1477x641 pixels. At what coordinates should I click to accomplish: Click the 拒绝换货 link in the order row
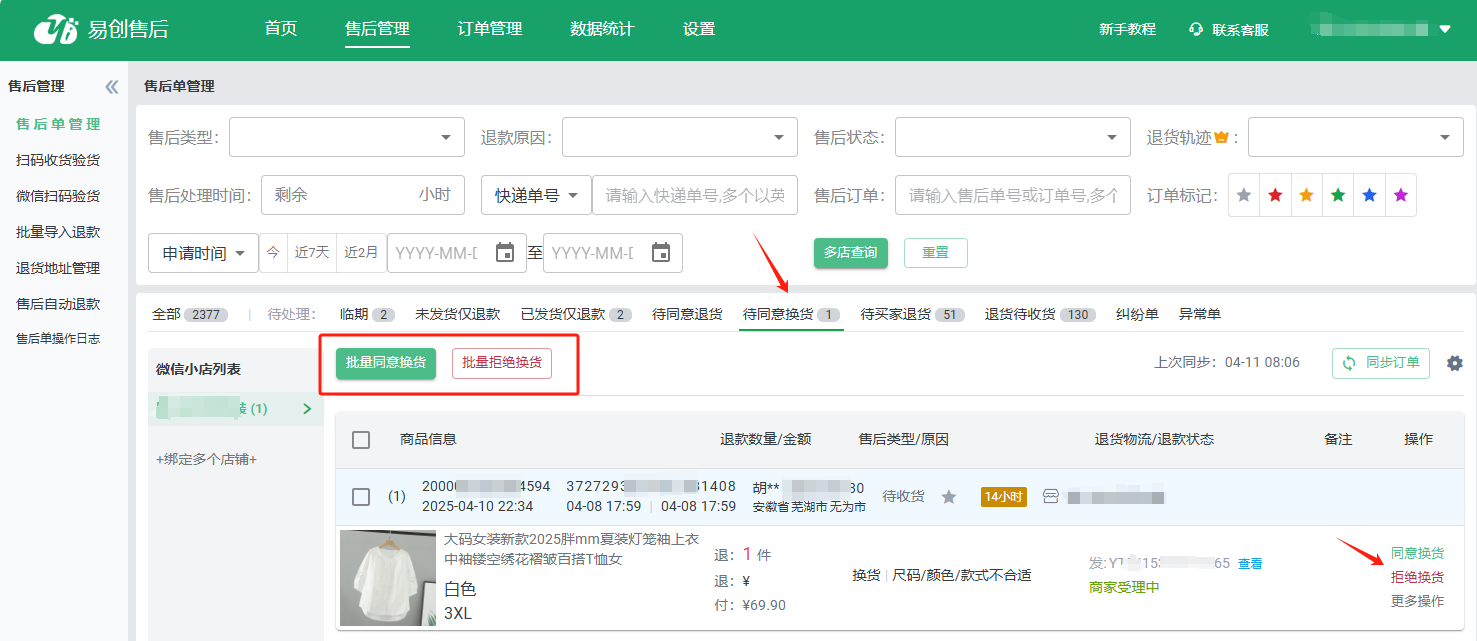click(x=1417, y=577)
